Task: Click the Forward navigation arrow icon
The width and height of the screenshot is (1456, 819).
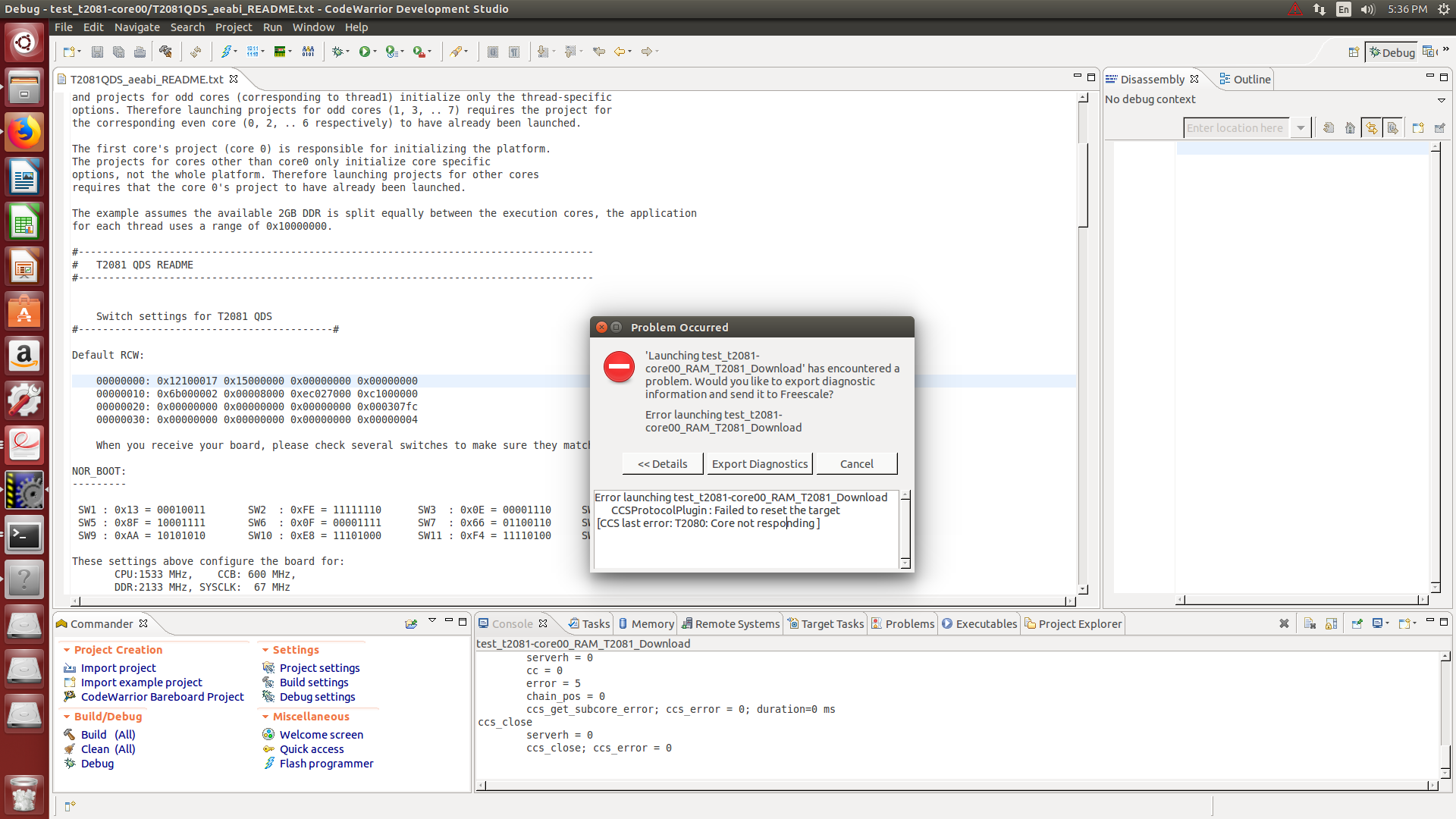Action: pyautogui.click(x=647, y=52)
